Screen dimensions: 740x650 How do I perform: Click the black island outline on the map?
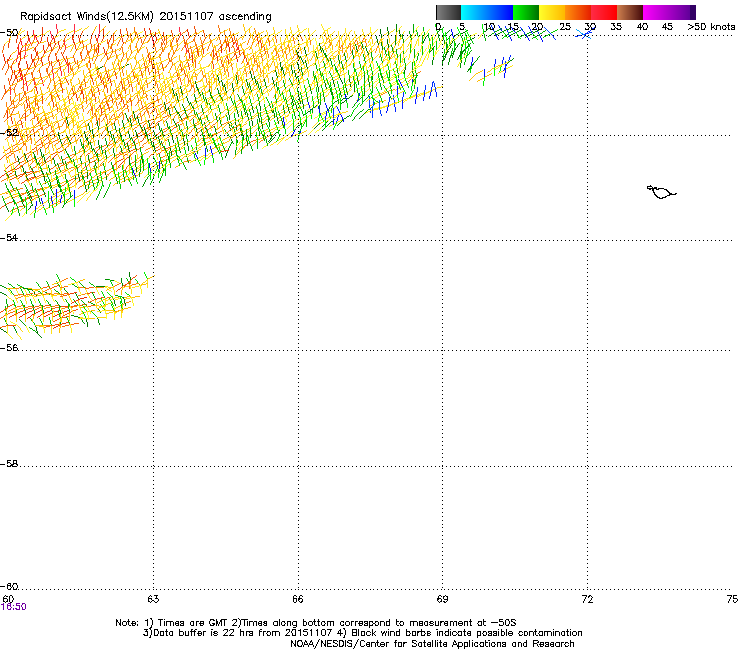click(x=661, y=192)
